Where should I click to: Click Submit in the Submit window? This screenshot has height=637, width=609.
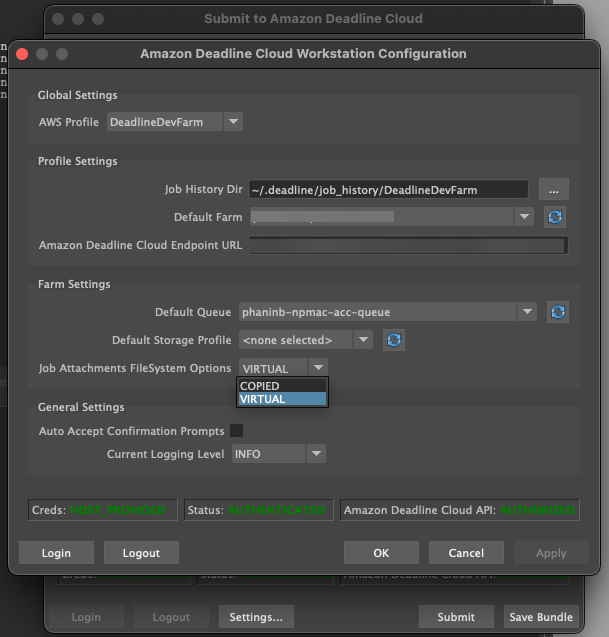point(456,617)
